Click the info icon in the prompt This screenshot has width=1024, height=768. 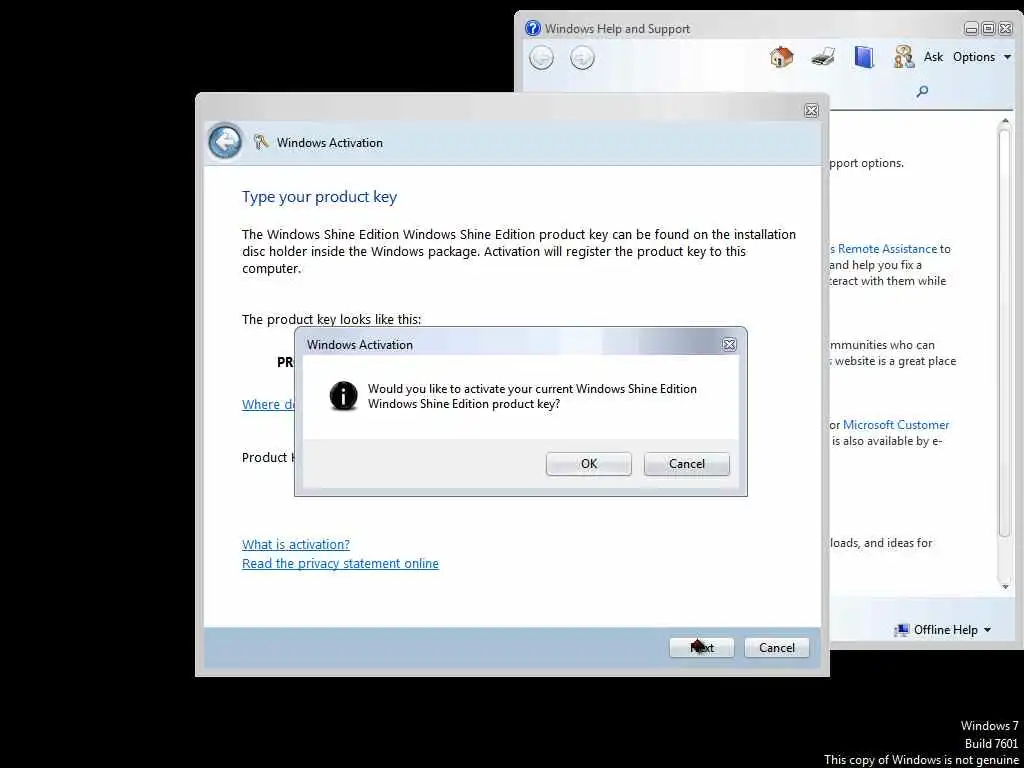pos(344,396)
